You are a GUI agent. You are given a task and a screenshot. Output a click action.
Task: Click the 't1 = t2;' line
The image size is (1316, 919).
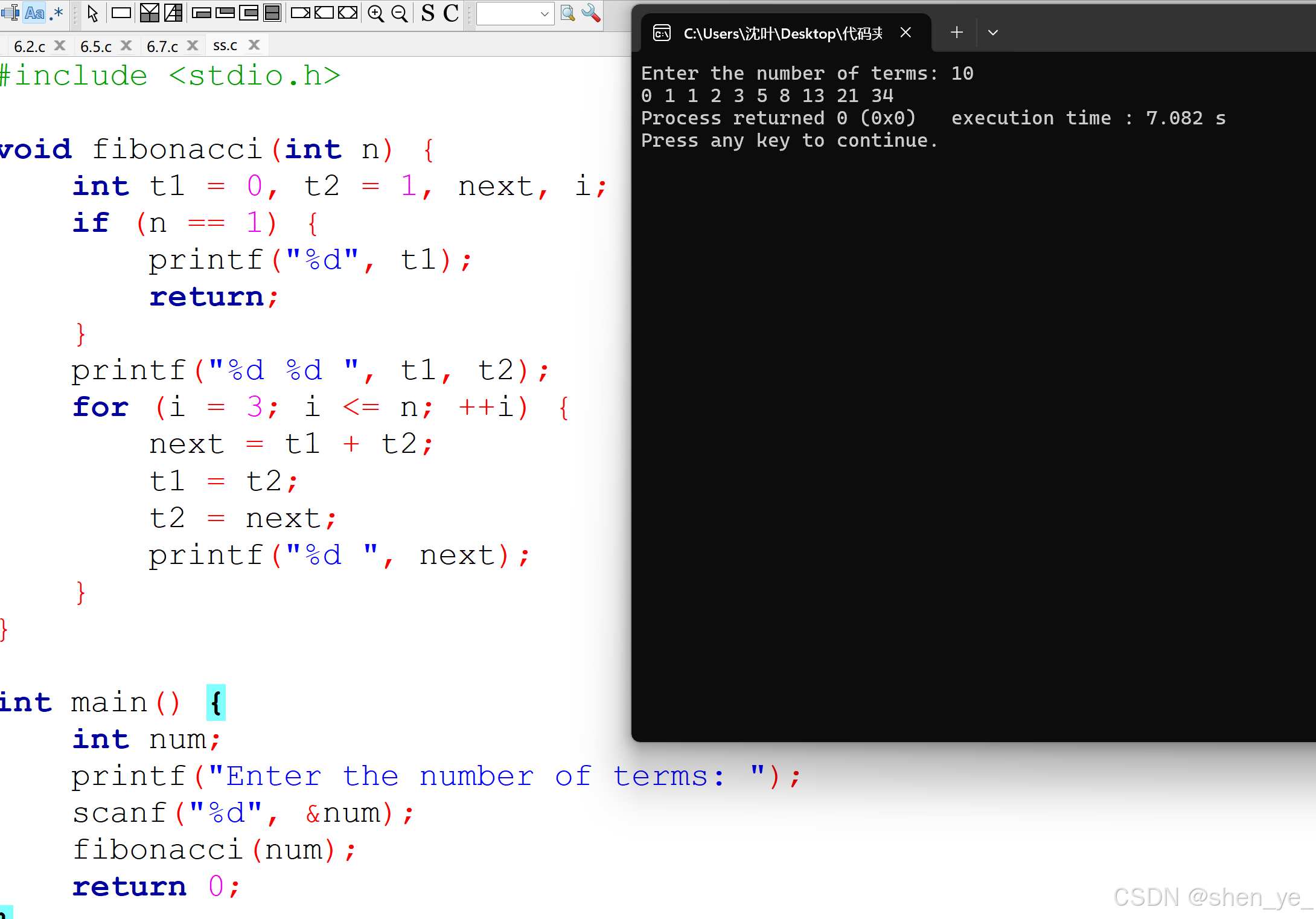[223, 481]
